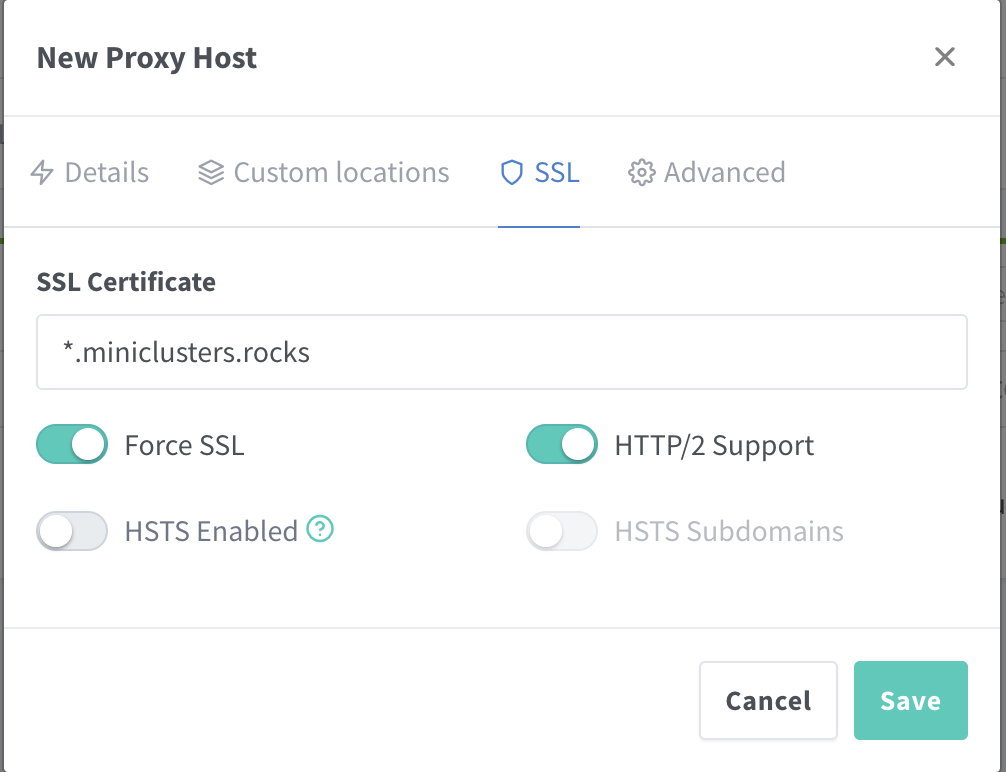Disable the Force SSL toggle
1006x772 pixels.
72,444
